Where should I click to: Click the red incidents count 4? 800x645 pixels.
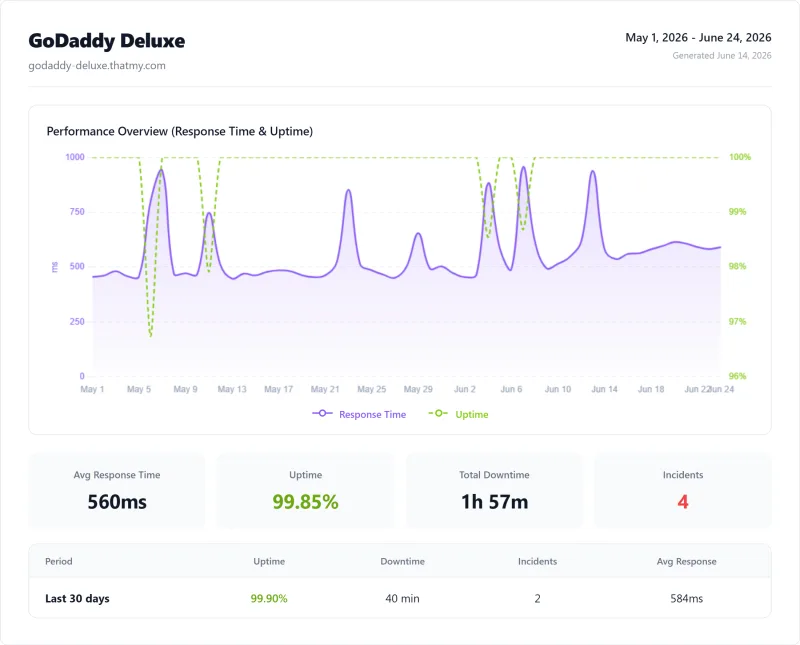[683, 502]
